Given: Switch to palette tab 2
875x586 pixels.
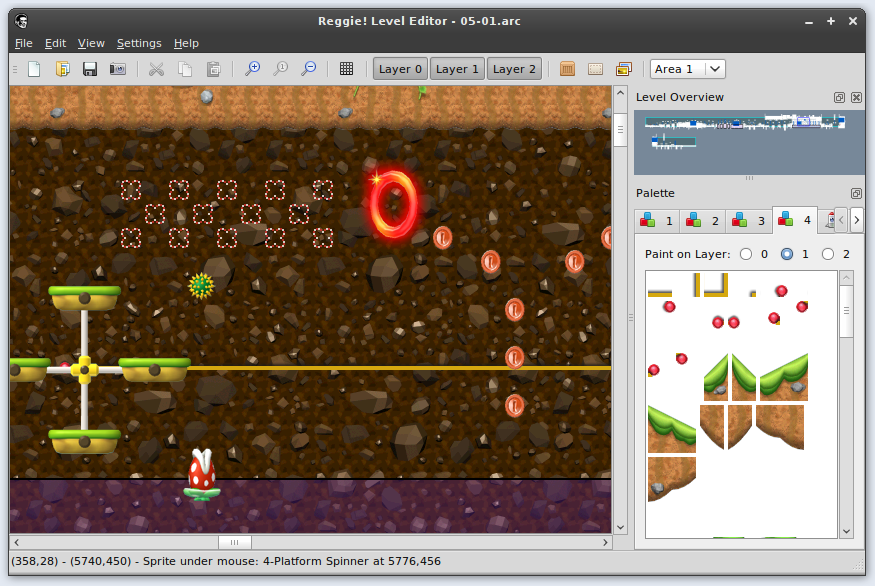Looking at the screenshot, I should pos(704,220).
